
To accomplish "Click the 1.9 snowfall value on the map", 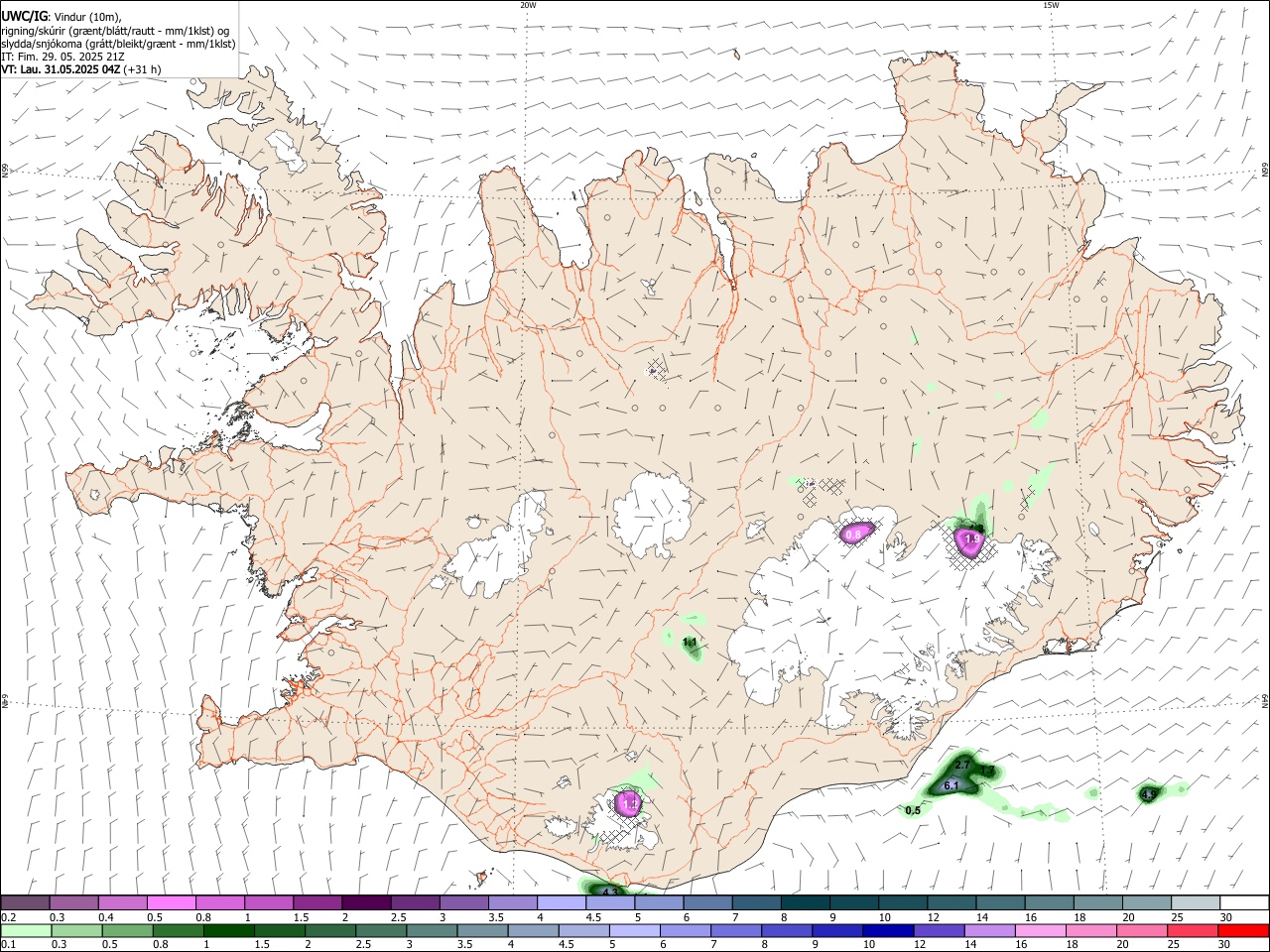I will tap(972, 539).
